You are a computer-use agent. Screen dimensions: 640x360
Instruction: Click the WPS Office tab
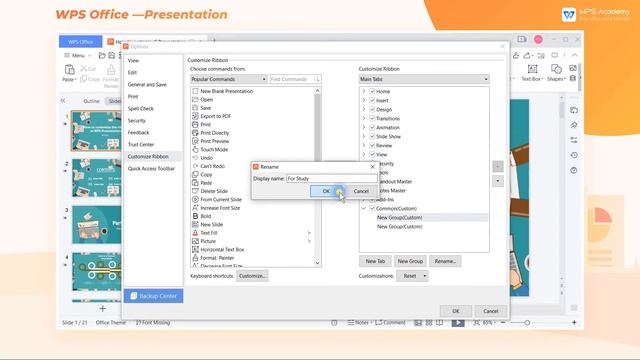tap(80, 42)
